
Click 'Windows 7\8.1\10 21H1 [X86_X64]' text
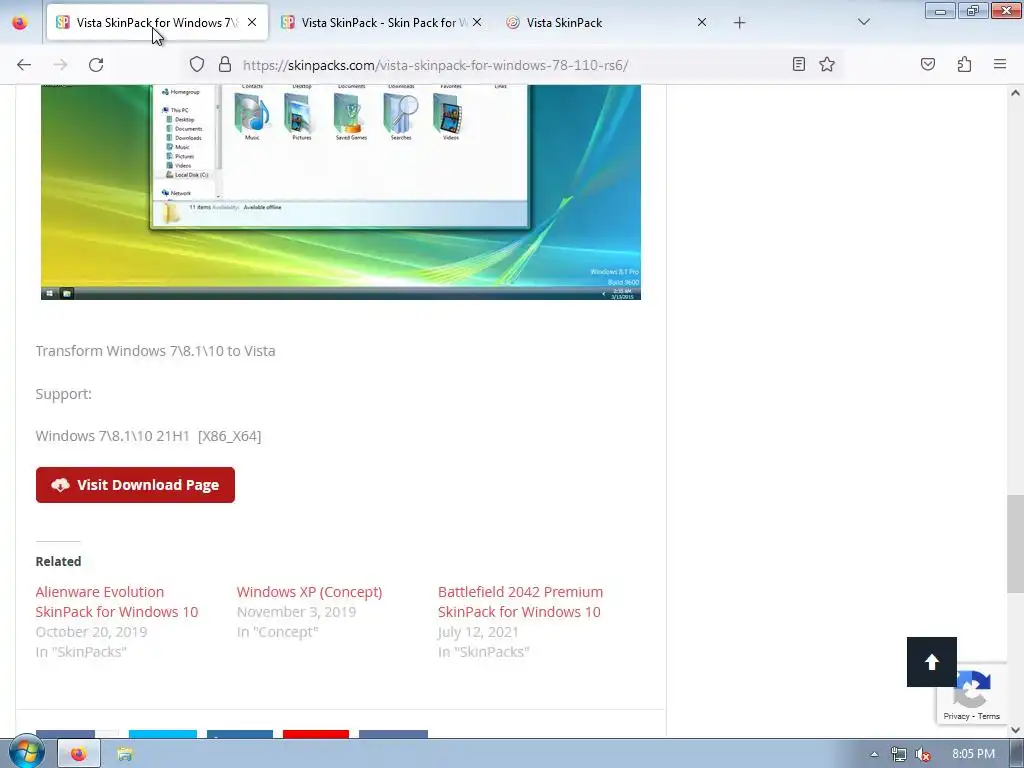(x=148, y=436)
